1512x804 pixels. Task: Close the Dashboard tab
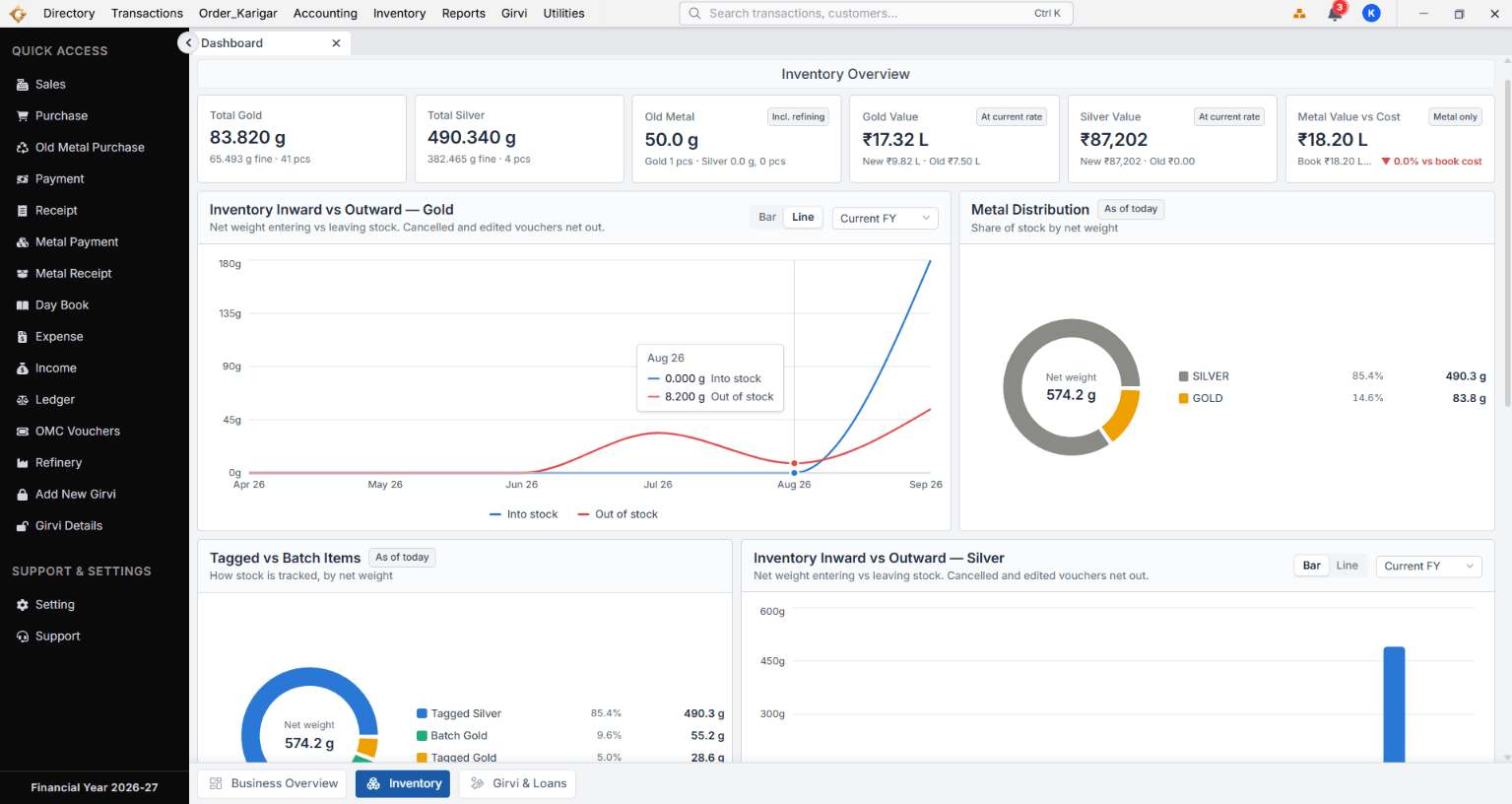tap(336, 43)
